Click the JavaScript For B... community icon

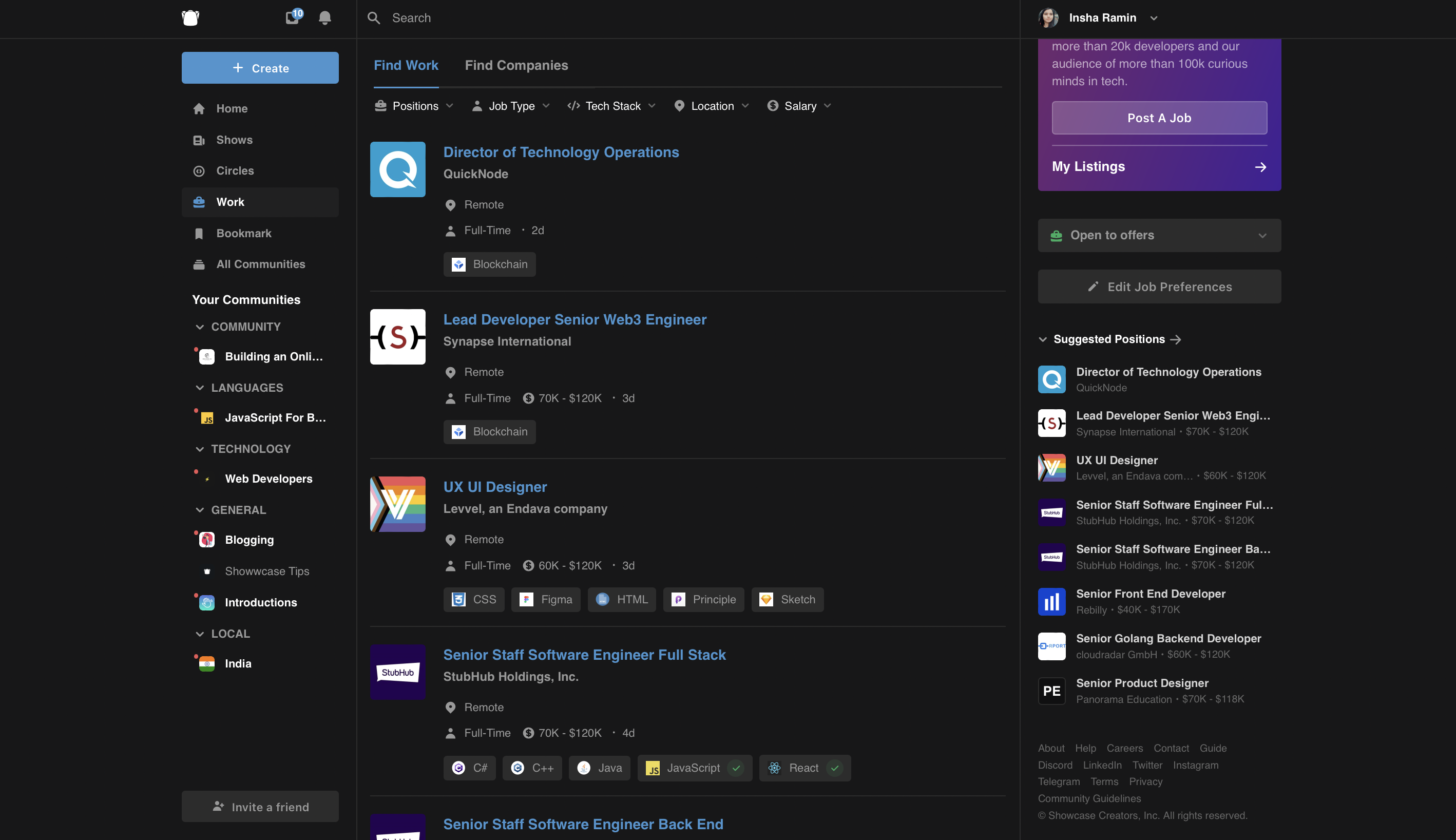click(x=206, y=418)
